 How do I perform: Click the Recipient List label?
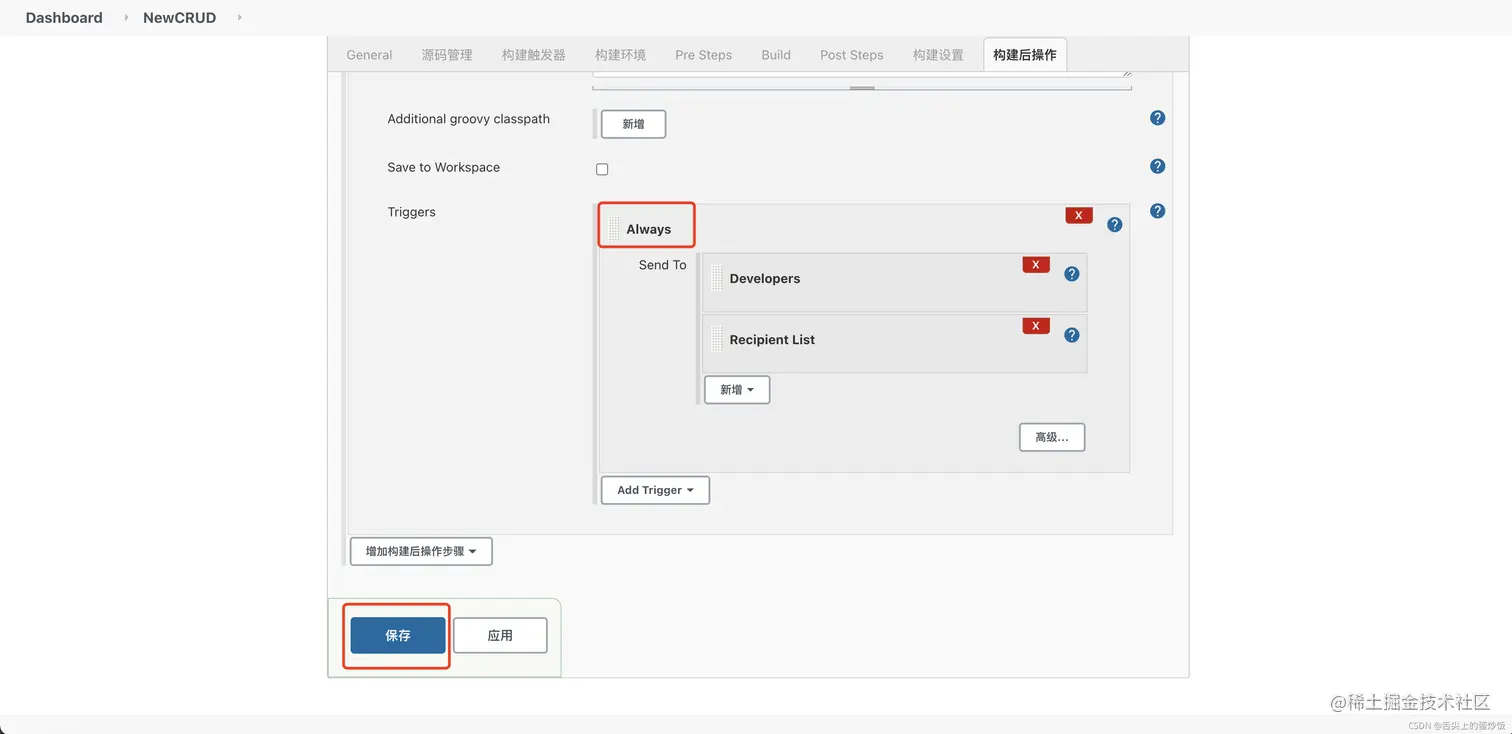[772, 340]
